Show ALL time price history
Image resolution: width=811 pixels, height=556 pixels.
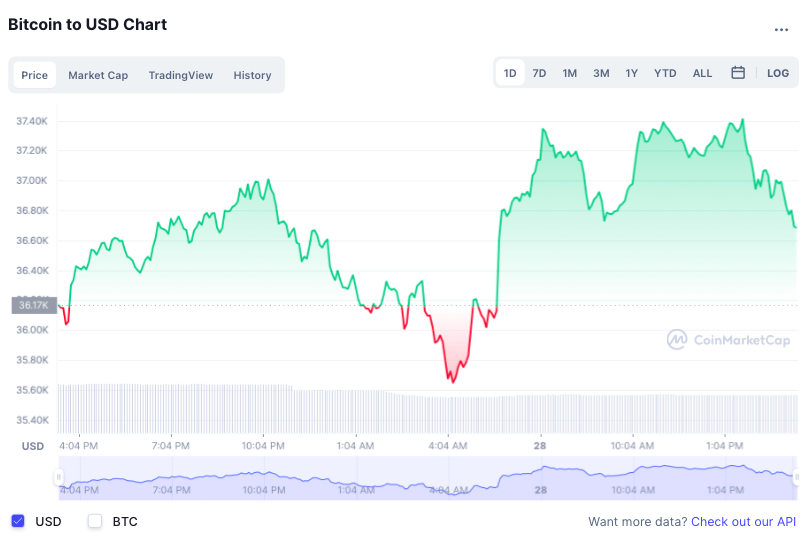coord(703,73)
